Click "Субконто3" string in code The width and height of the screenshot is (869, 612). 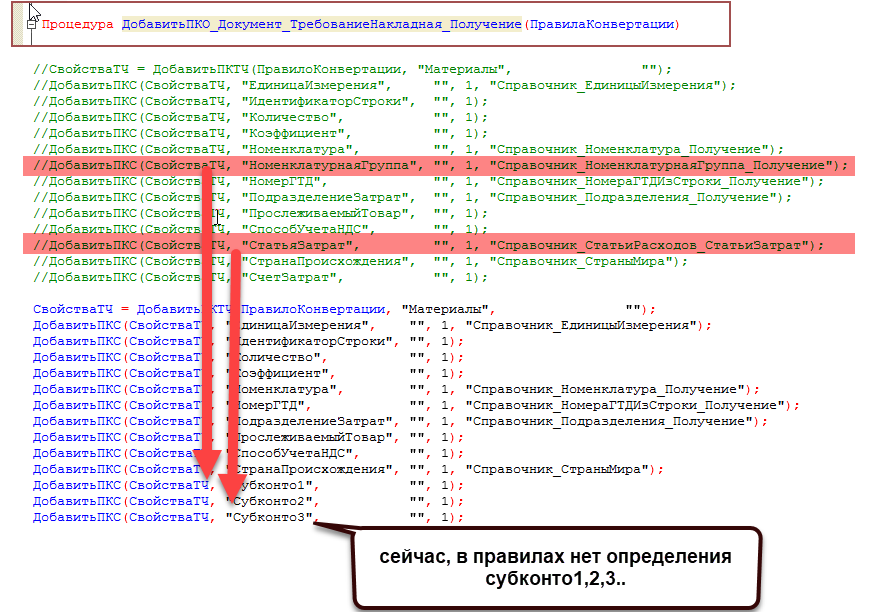272,517
